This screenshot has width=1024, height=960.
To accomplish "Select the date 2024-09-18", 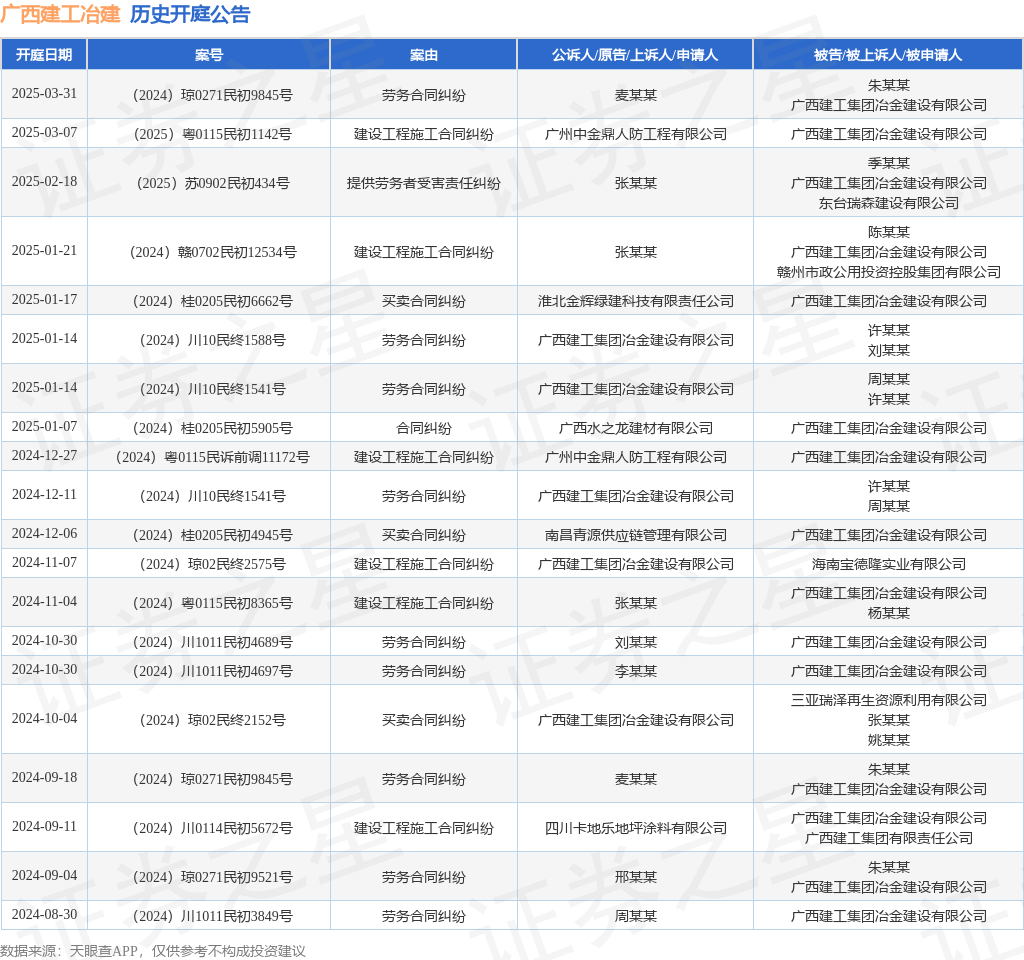I will point(44,777).
